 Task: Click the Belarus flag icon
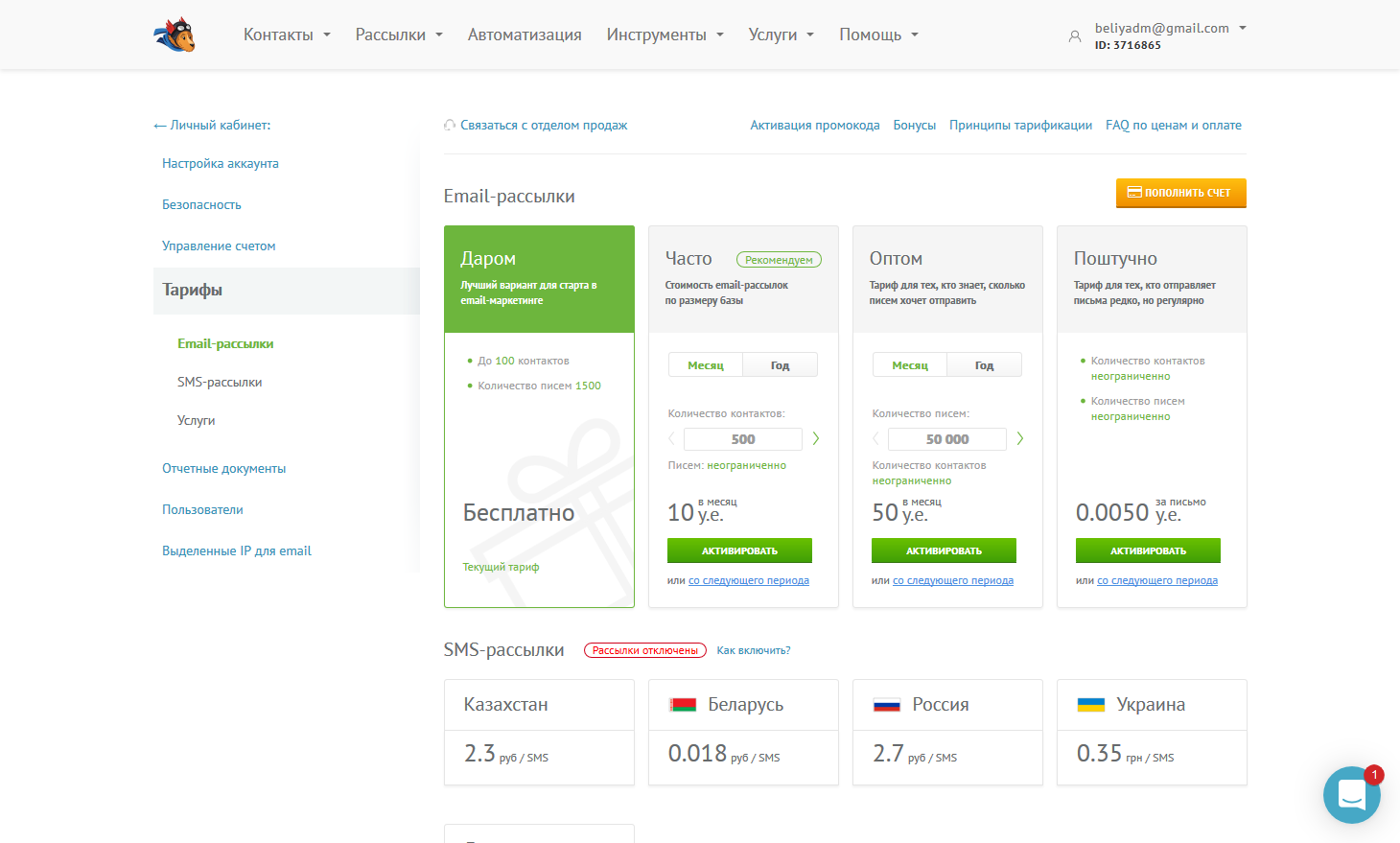684,705
